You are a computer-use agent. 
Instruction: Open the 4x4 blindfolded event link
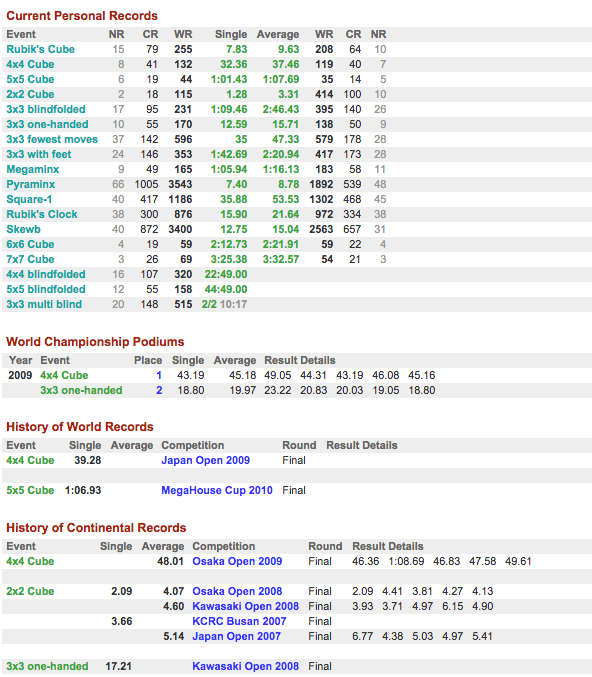coord(46,274)
